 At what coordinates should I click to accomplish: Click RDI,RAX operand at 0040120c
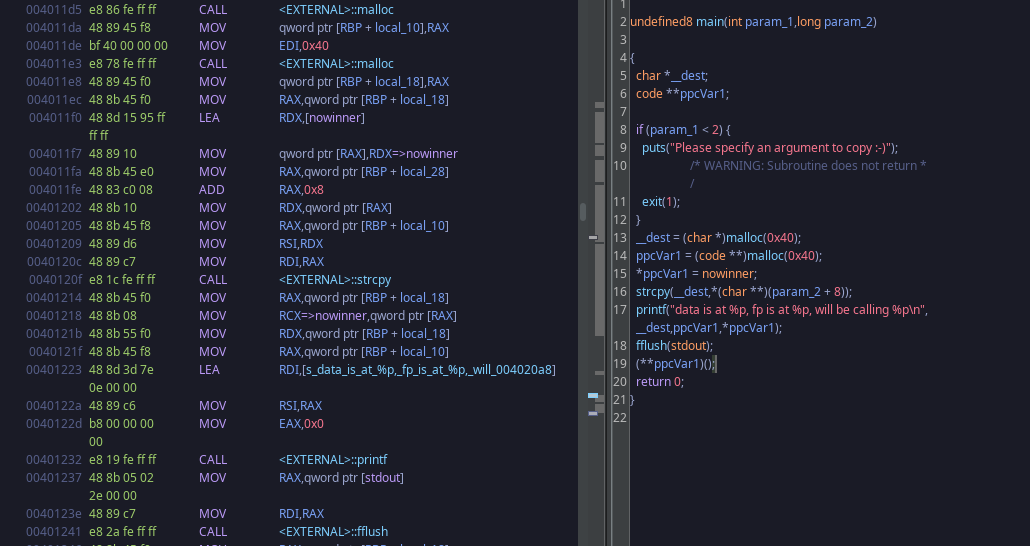point(302,262)
